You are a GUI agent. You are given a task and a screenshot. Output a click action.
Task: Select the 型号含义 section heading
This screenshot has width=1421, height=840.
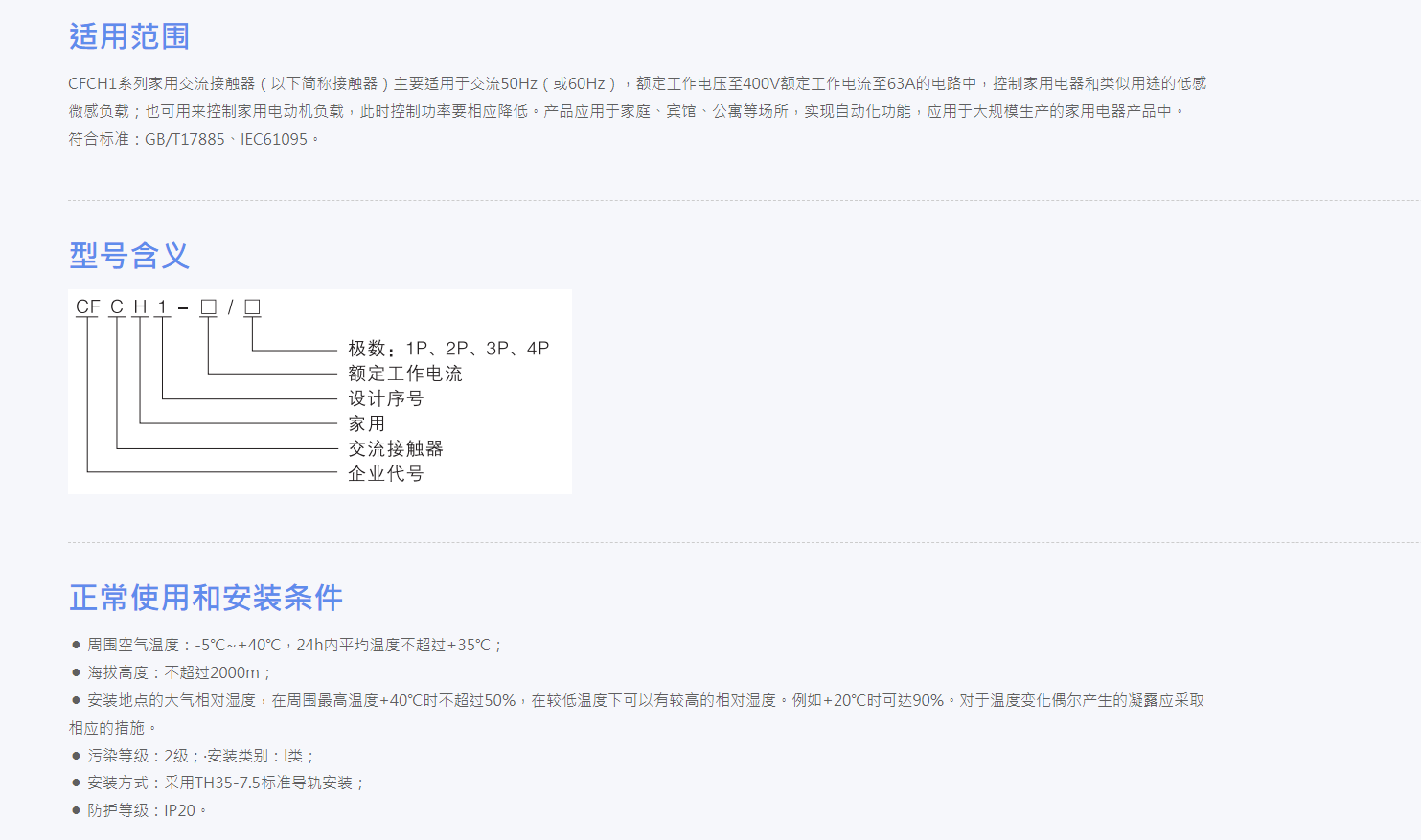coord(129,256)
